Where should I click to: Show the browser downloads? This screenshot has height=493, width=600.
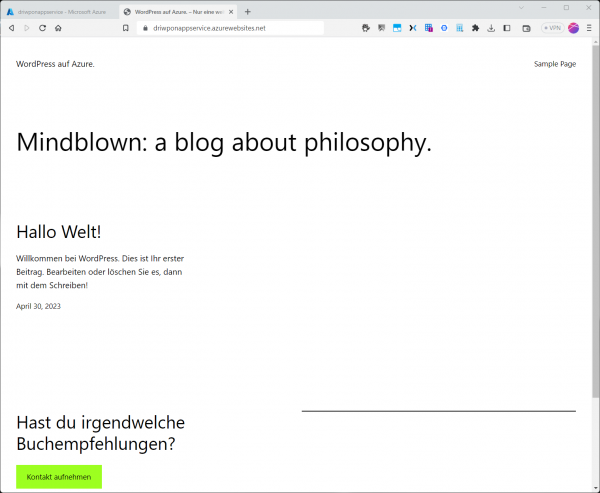click(x=491, y=28)
